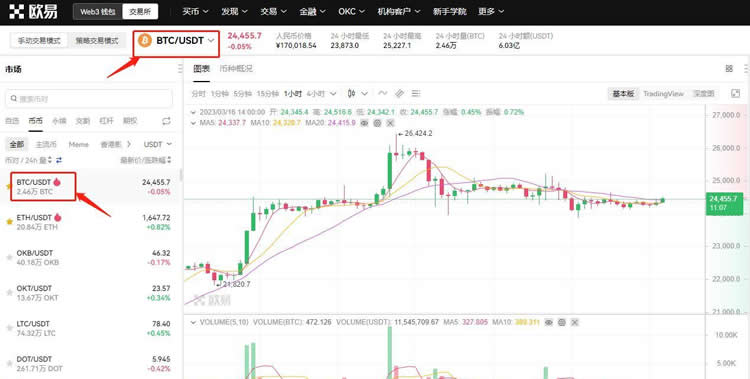The image size is (750, 379).
Task: Switch to the 币种概况 tab
Action: 236,68
